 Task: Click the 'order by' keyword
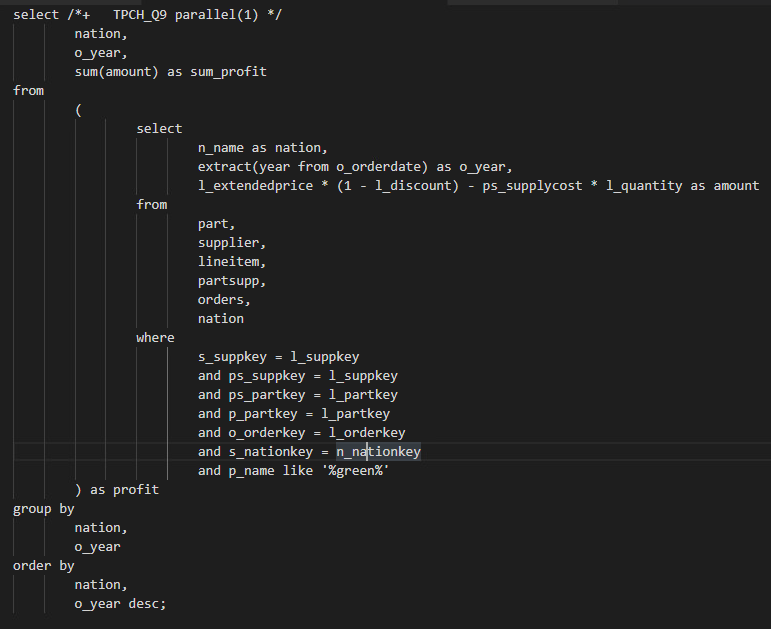pos(44,566)
